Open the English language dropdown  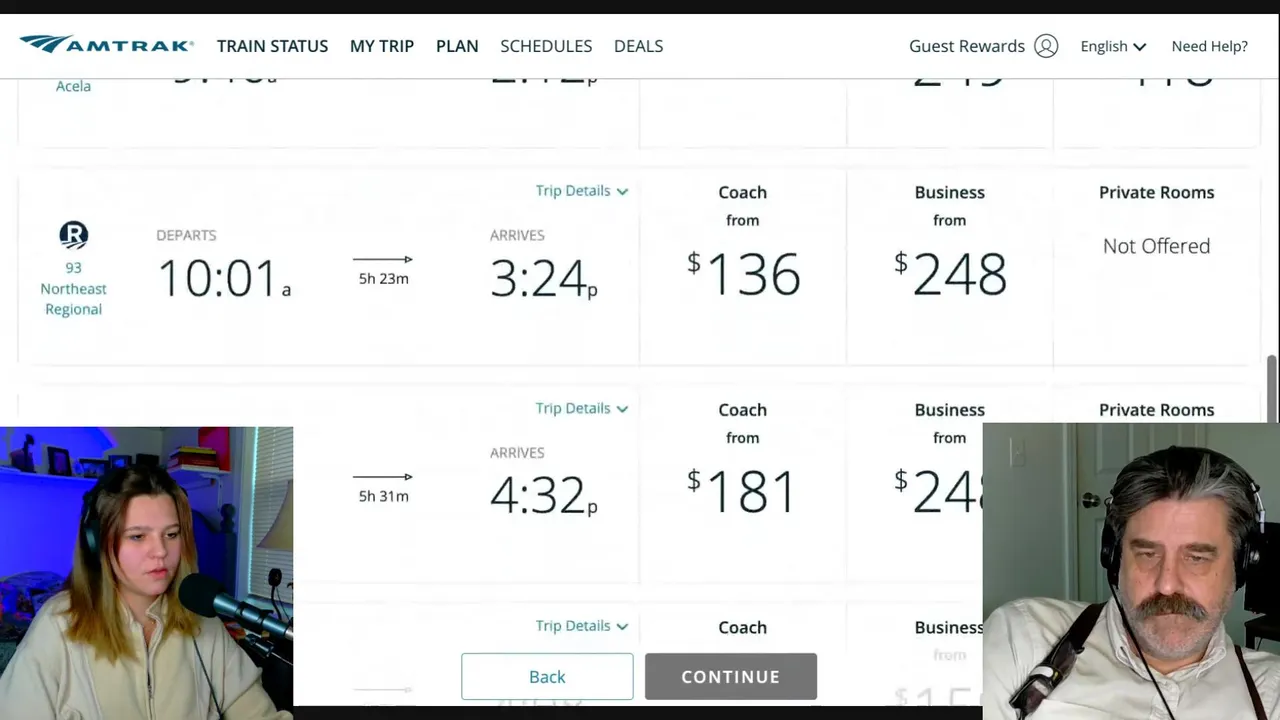pos(1112,46)
